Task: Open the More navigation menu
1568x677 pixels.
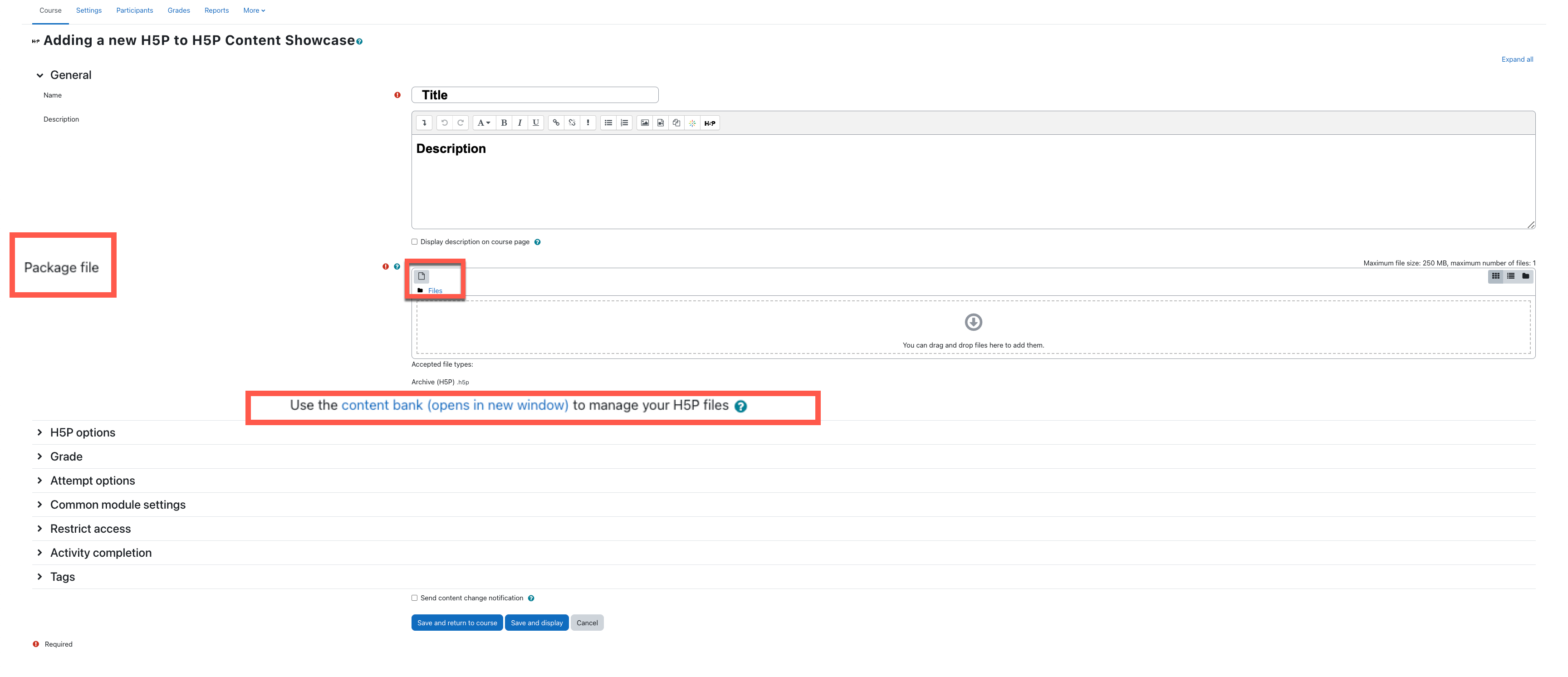Action: 254,10
